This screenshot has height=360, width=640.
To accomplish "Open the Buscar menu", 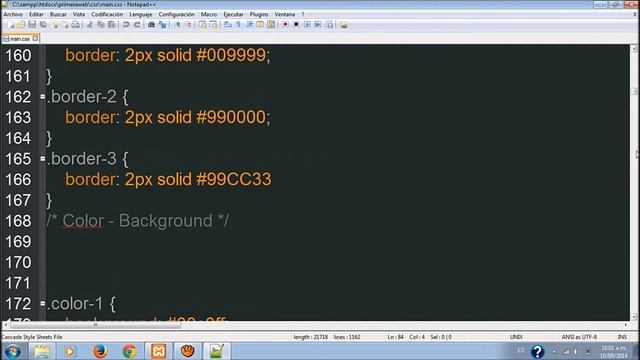I will pyautogui.click(x=58, y=14).
